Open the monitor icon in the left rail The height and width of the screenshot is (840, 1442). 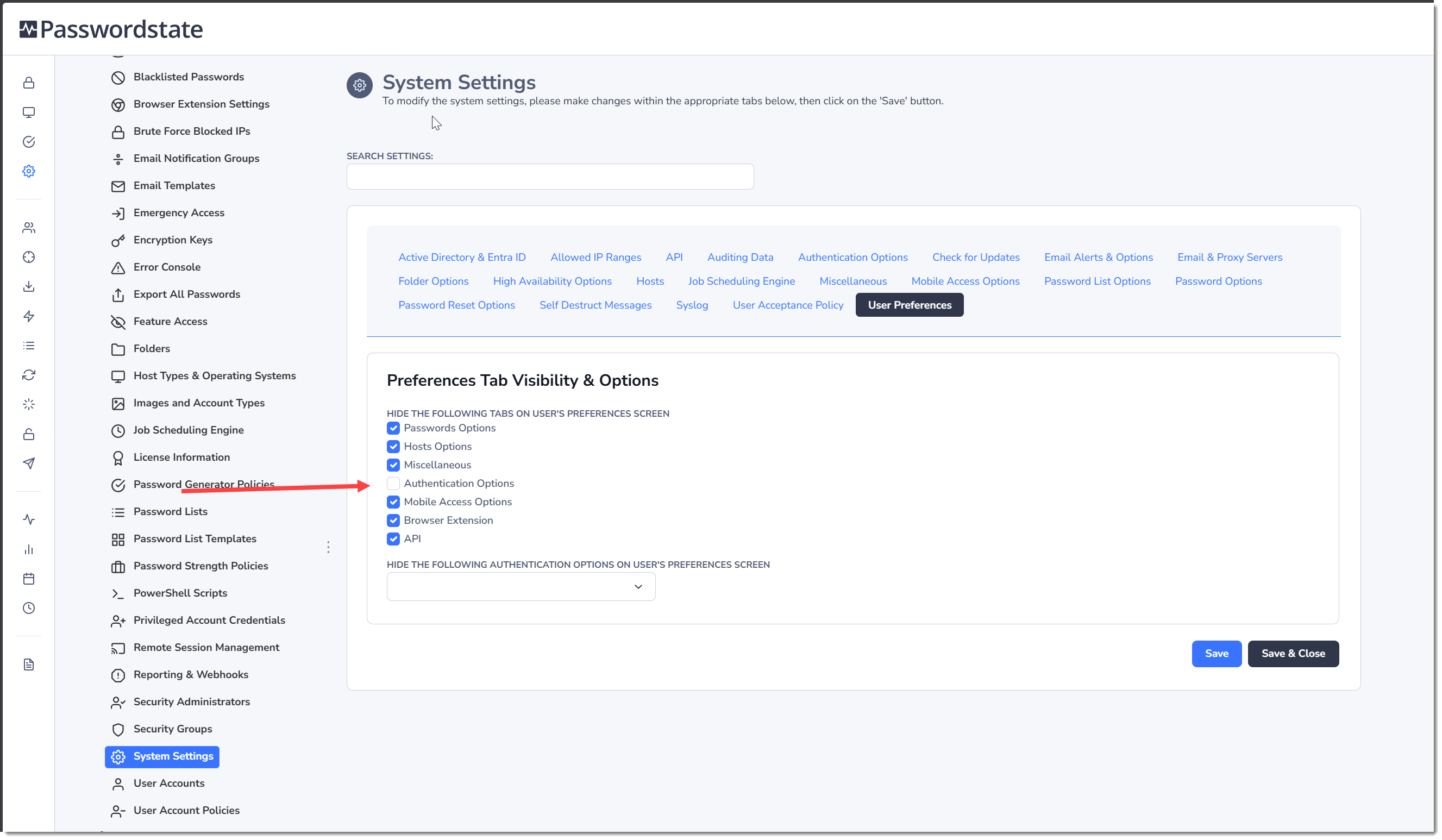point(29,112)
